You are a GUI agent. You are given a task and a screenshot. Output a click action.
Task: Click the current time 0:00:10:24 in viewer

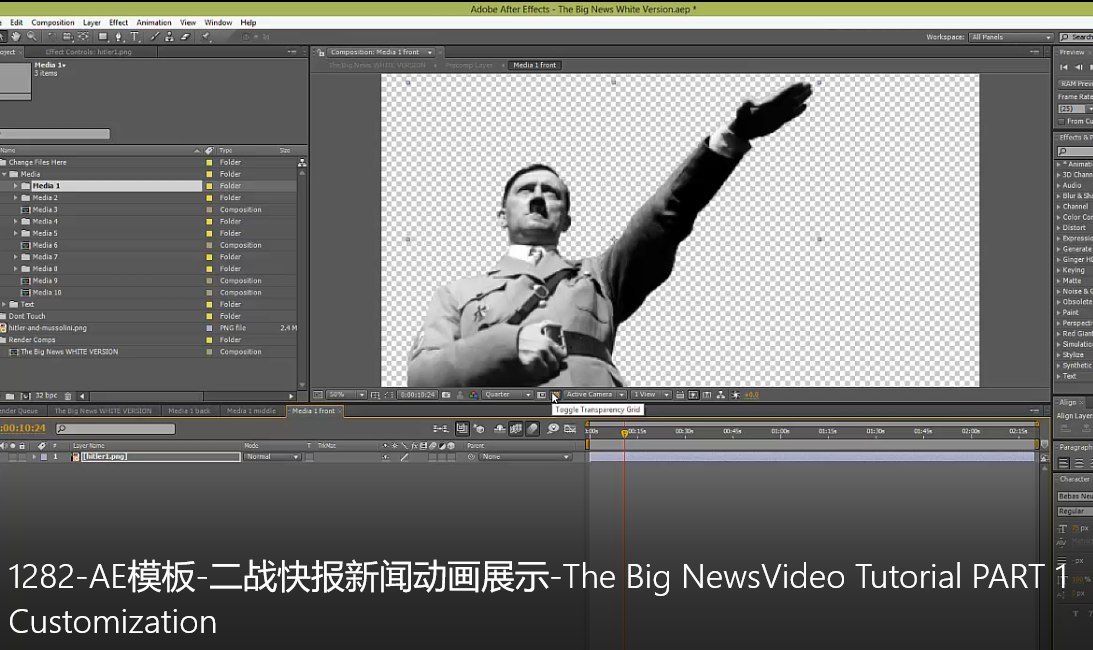pyautogui.click(x=418, y=395)
